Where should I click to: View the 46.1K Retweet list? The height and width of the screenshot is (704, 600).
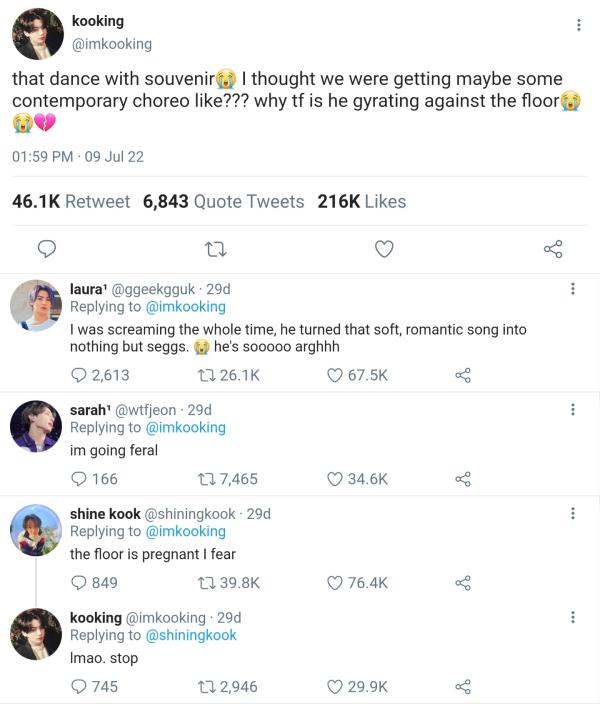[x=70, y=201]
